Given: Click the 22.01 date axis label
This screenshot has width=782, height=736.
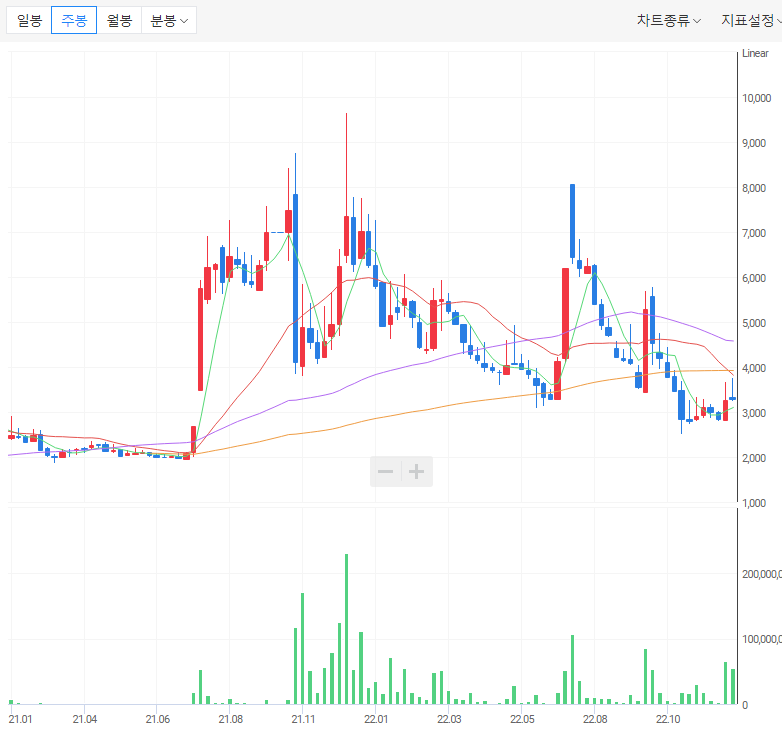Looking at the screenshot, I should tap(376, 719).
